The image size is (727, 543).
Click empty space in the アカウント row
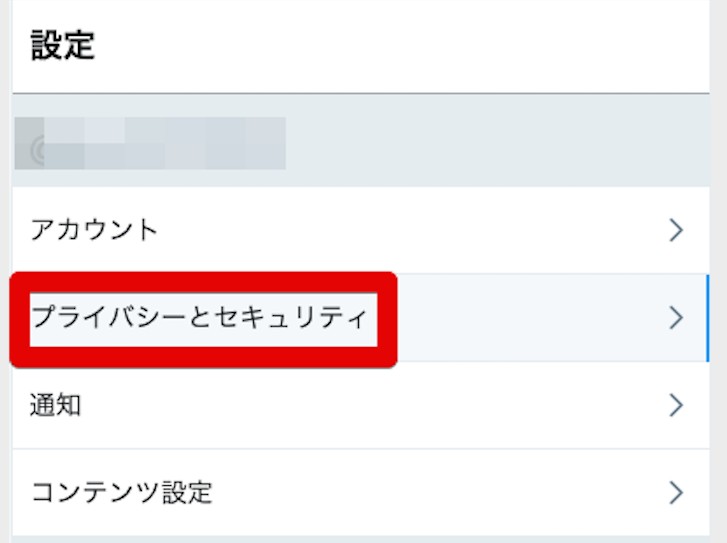(420, 231)
